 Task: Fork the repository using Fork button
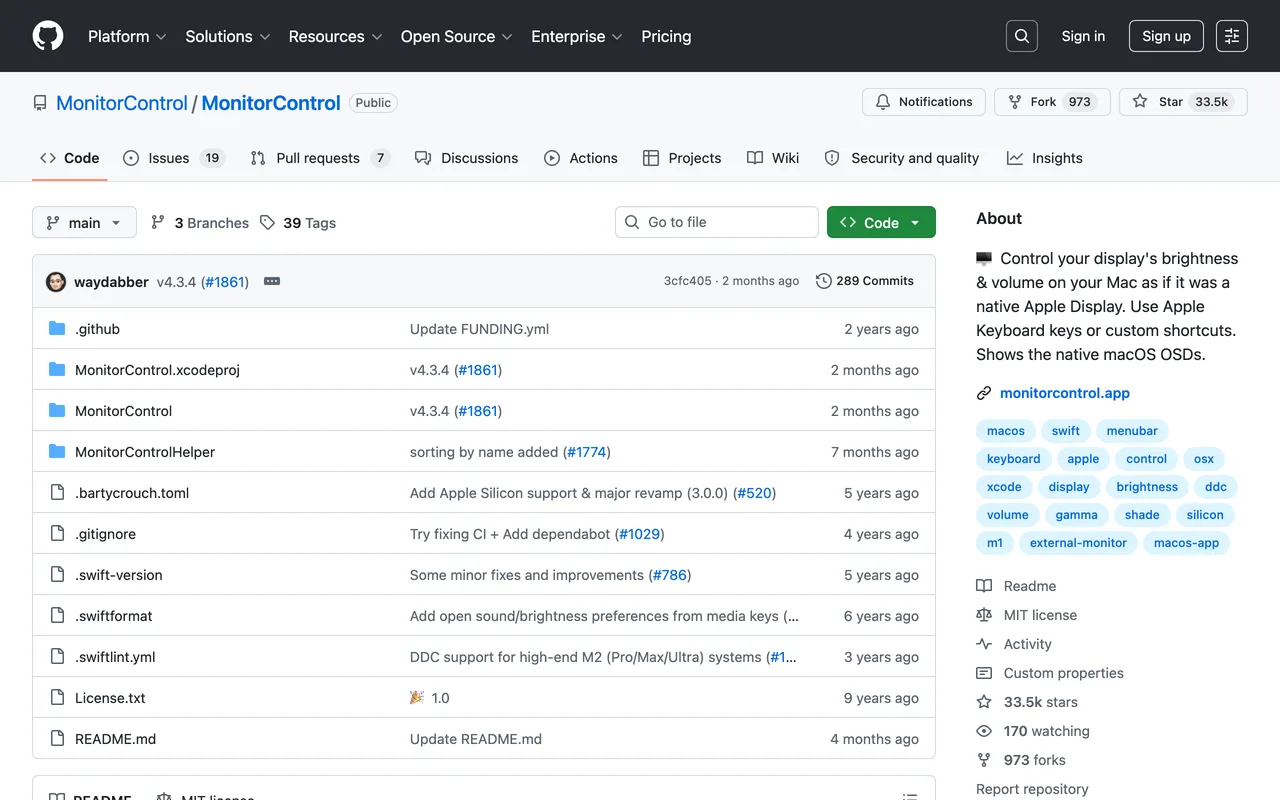click(x=1052, y=102)
